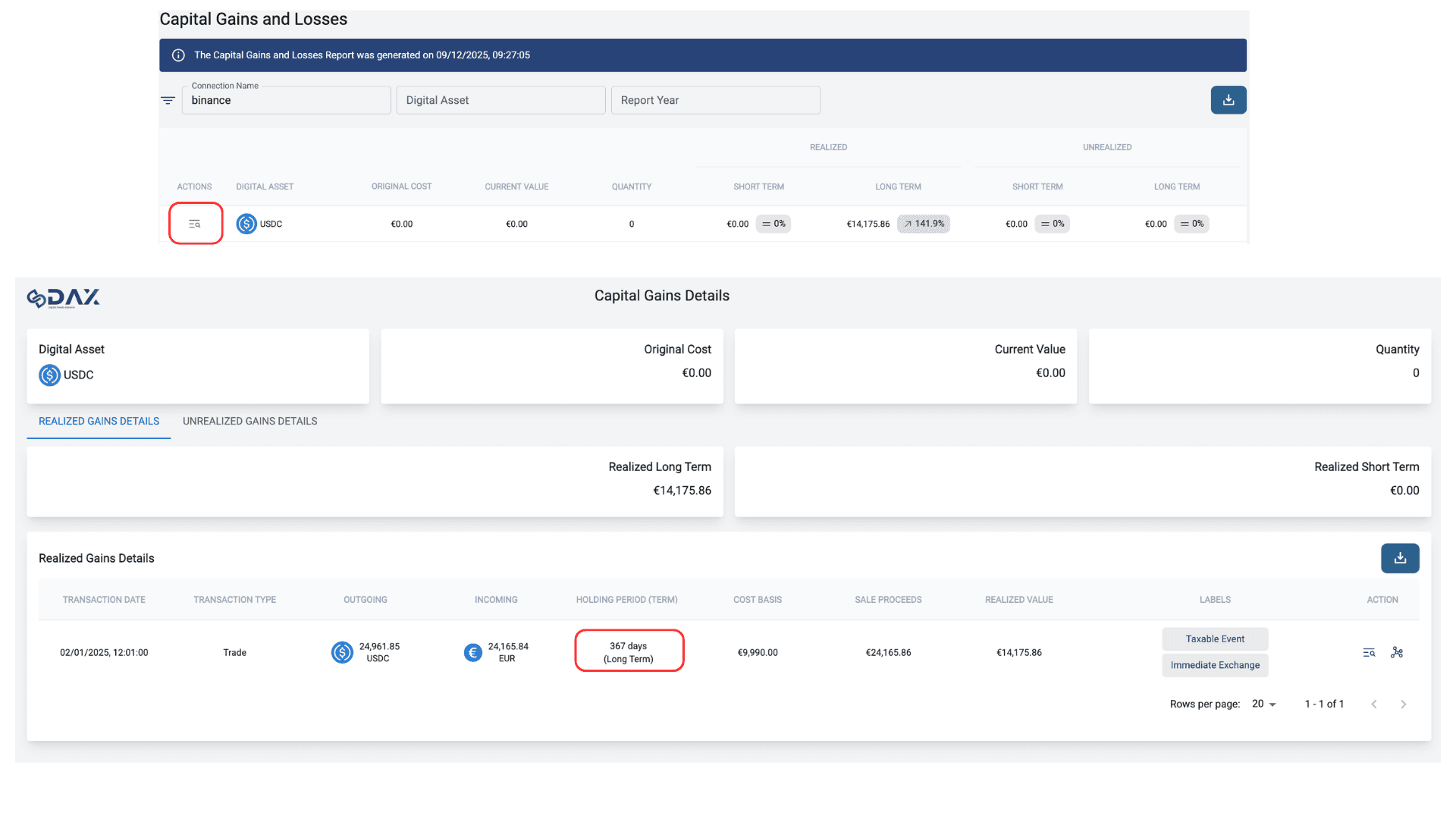This screenshot has width=1456, height=819.
Task: Switch to the Unrealized Gains Details tab
Action: (x=249, y=421)
